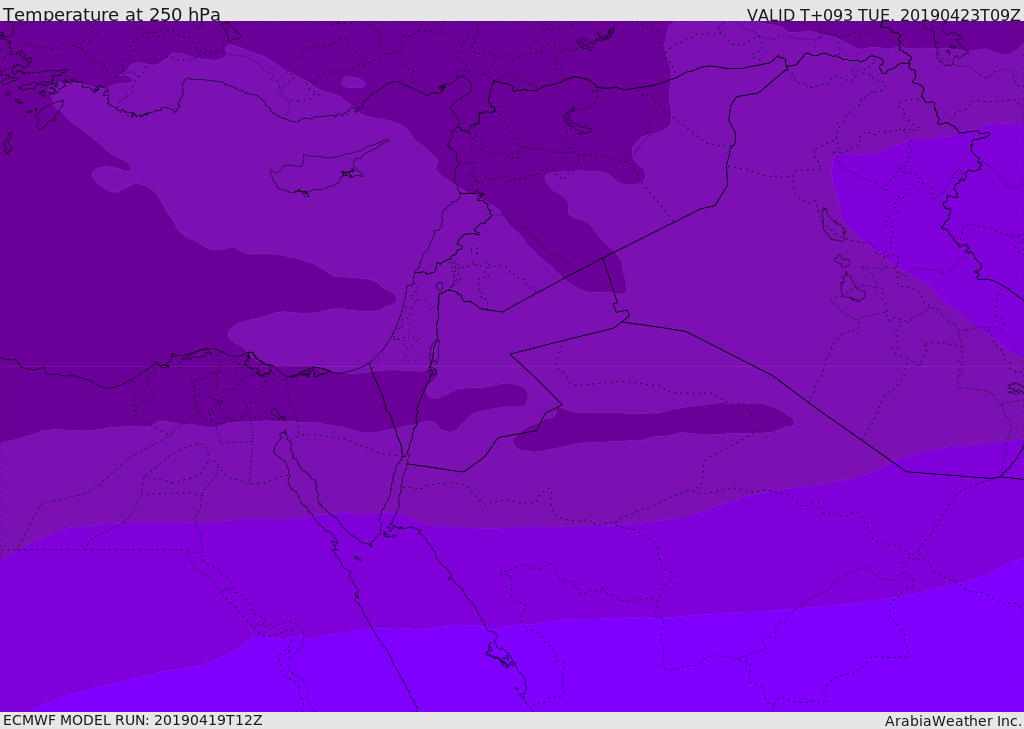Click the island of Cyprus on the map
Image resolution: width=1024 pixels, height=729 pixels.
327,170
